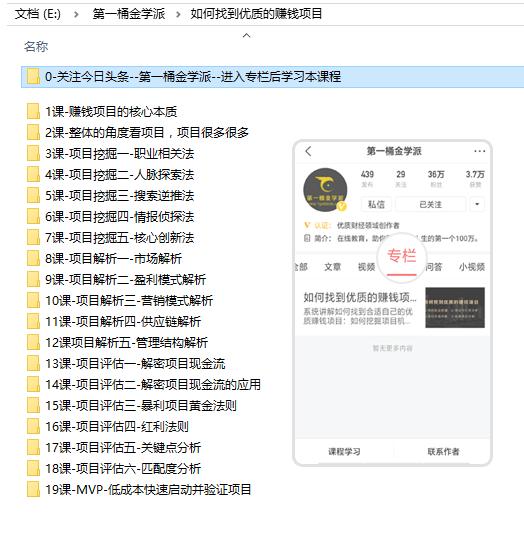524x539 pixels.
Task: Click the sort arrow above the 名称 column
Action: [247, 35]
